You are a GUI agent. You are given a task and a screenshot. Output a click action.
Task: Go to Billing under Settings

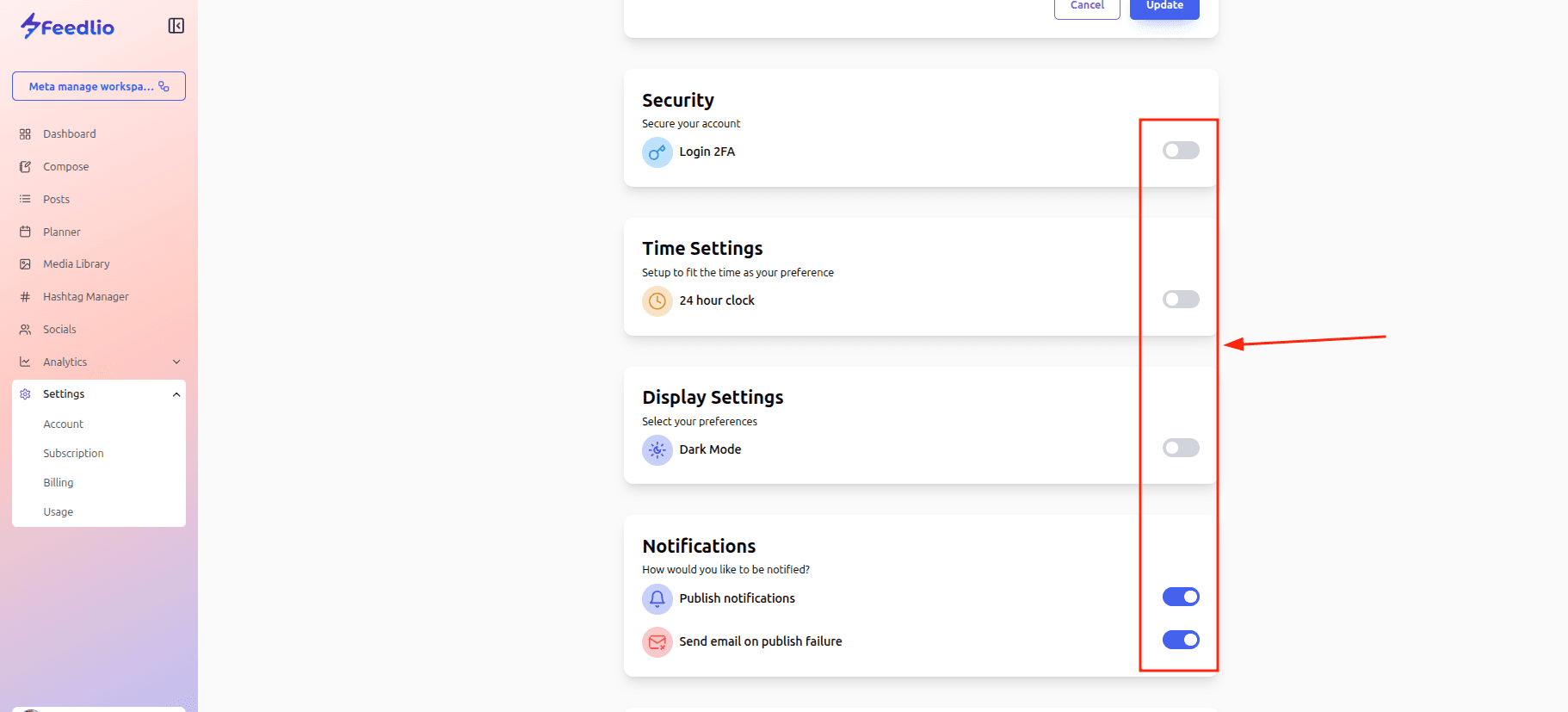click(59, 483)
